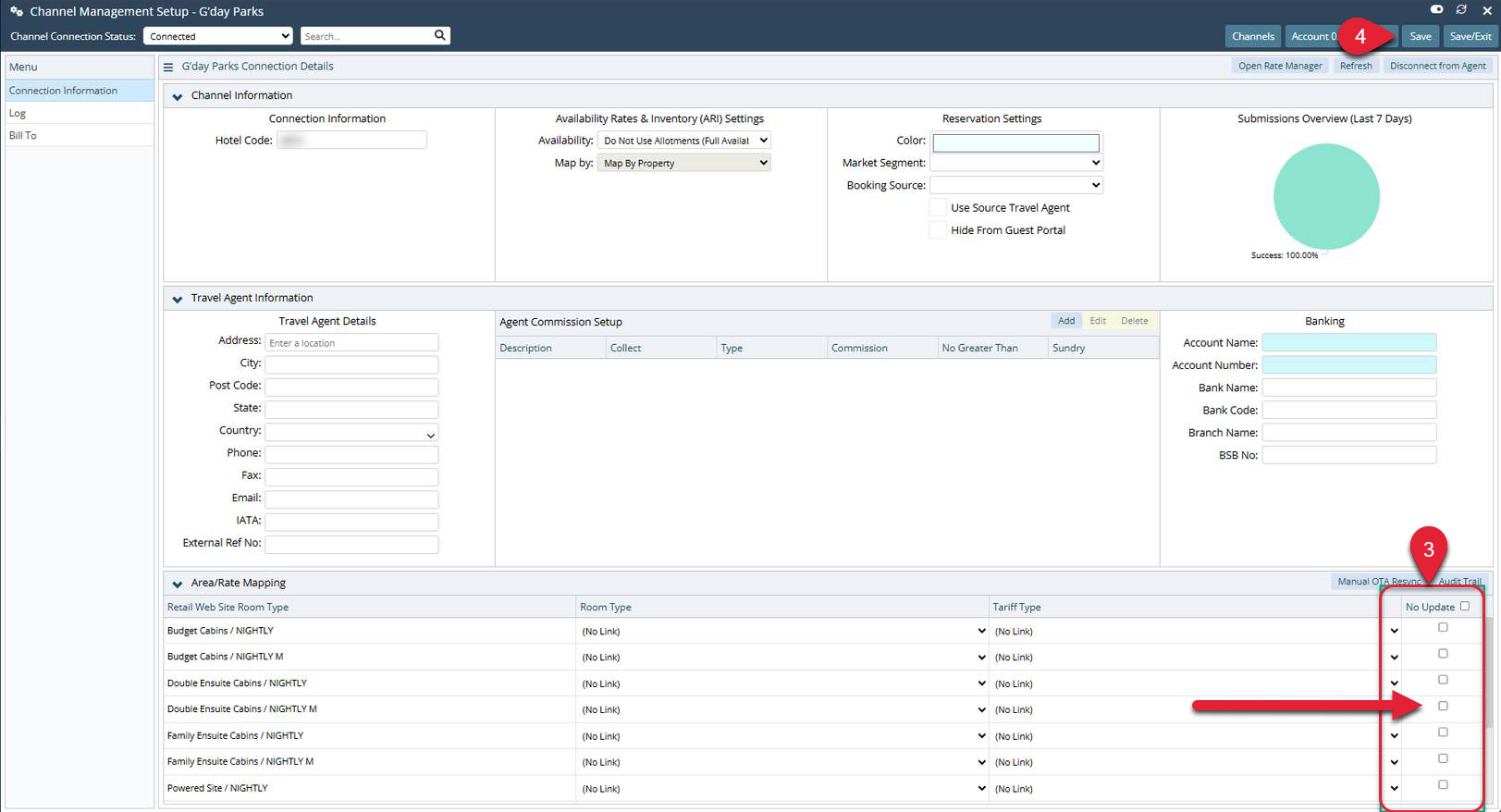Open the hamburger menu beside G'day Parks Connection Details
Image resolution: width=1501 pixels, height=812 pixels.
click(x=168, y=67)
